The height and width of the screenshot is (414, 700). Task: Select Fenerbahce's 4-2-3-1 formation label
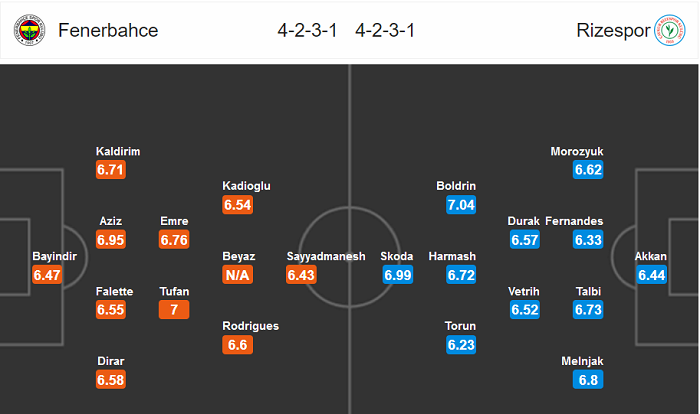pyautogui.click(x=308, y=30)
